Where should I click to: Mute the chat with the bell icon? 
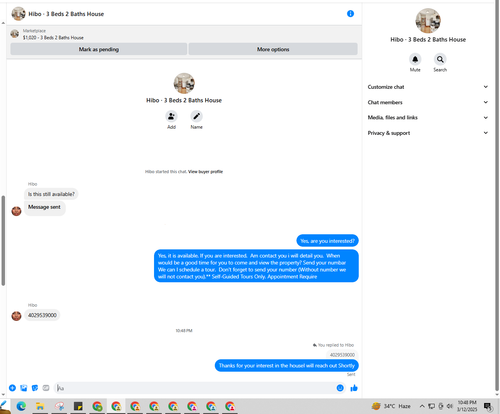tap(415, 59)
